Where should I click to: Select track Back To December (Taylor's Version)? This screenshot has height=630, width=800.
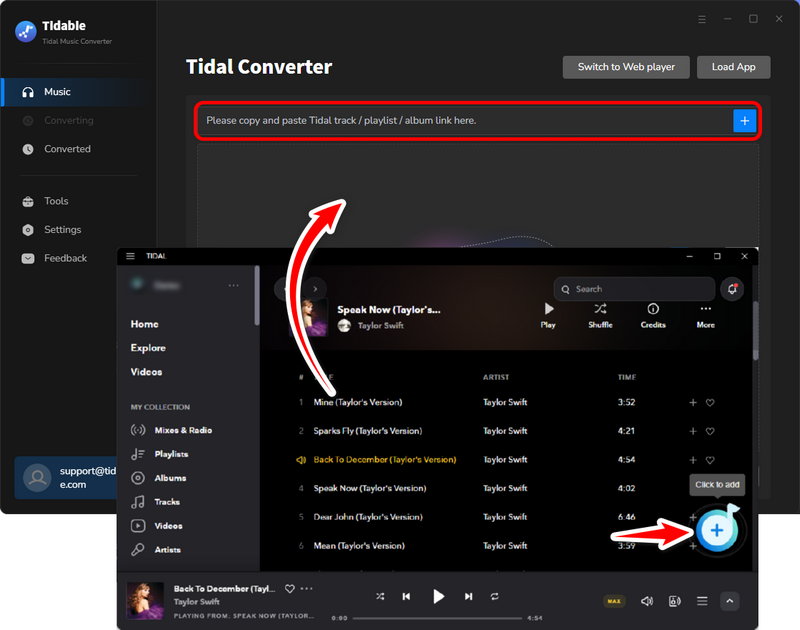(x=385, y=460)
